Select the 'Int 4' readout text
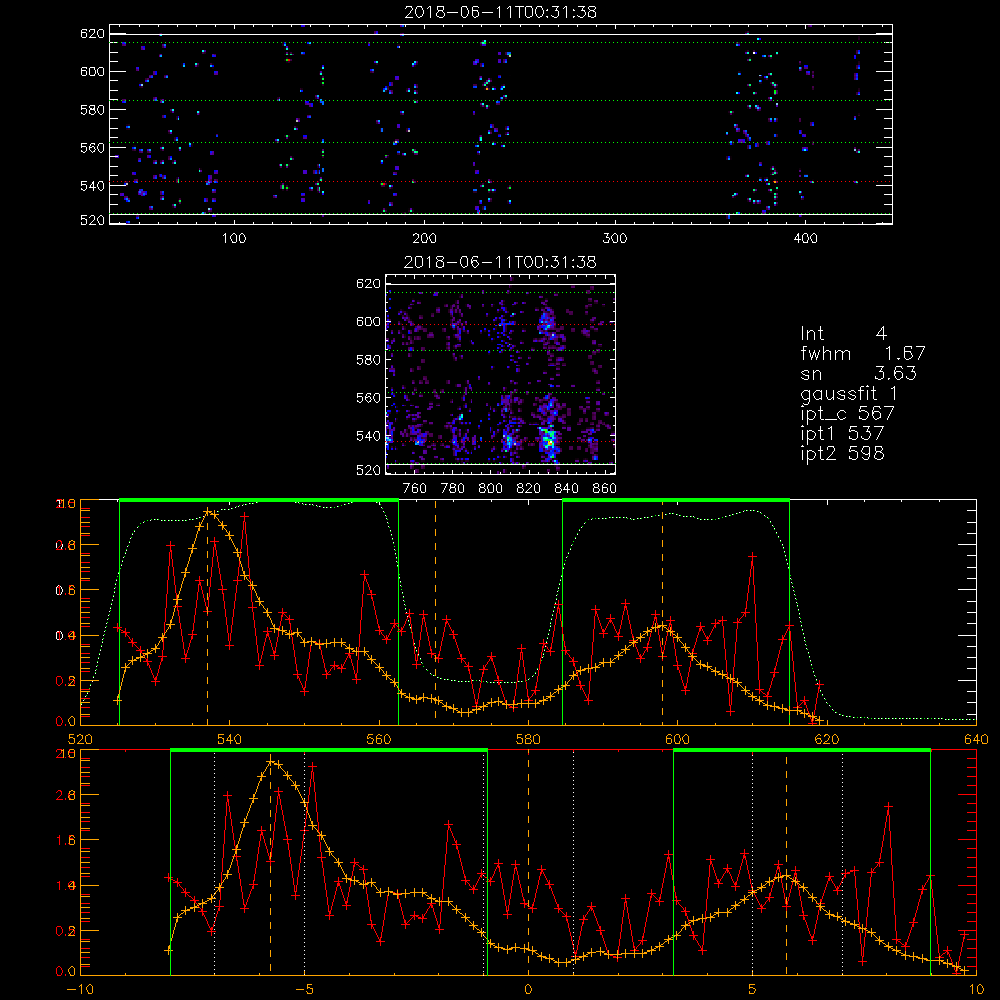 [x=843, y=334]
